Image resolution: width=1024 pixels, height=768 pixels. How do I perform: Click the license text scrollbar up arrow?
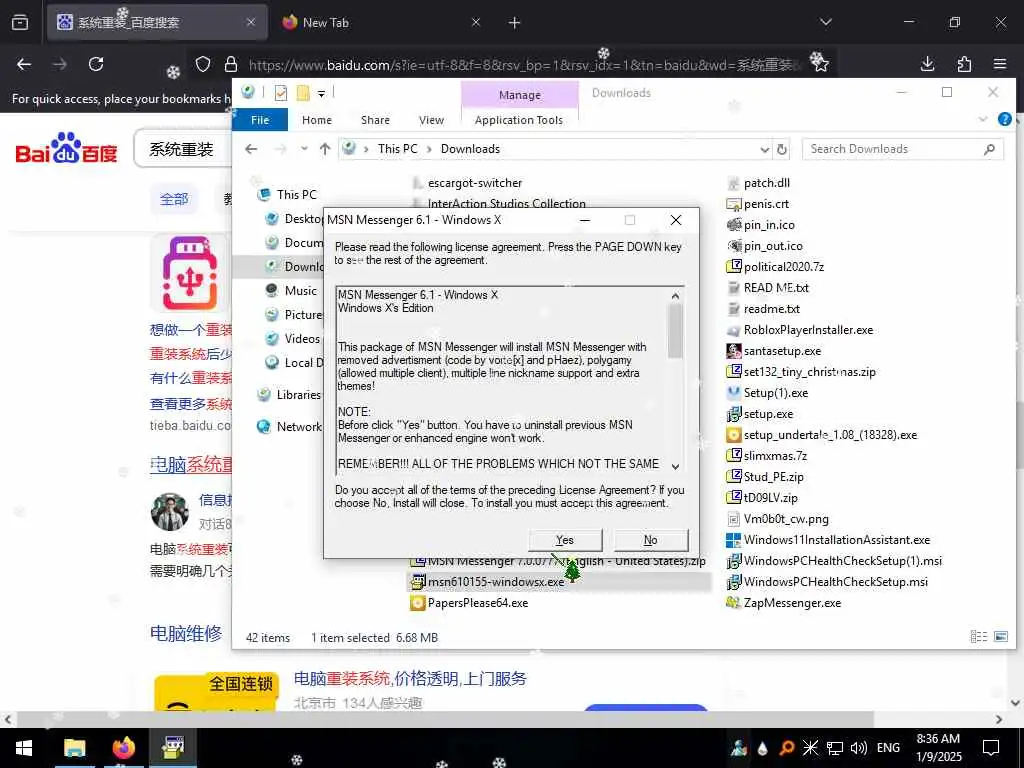pyautogui.click(x=675, y=296)
